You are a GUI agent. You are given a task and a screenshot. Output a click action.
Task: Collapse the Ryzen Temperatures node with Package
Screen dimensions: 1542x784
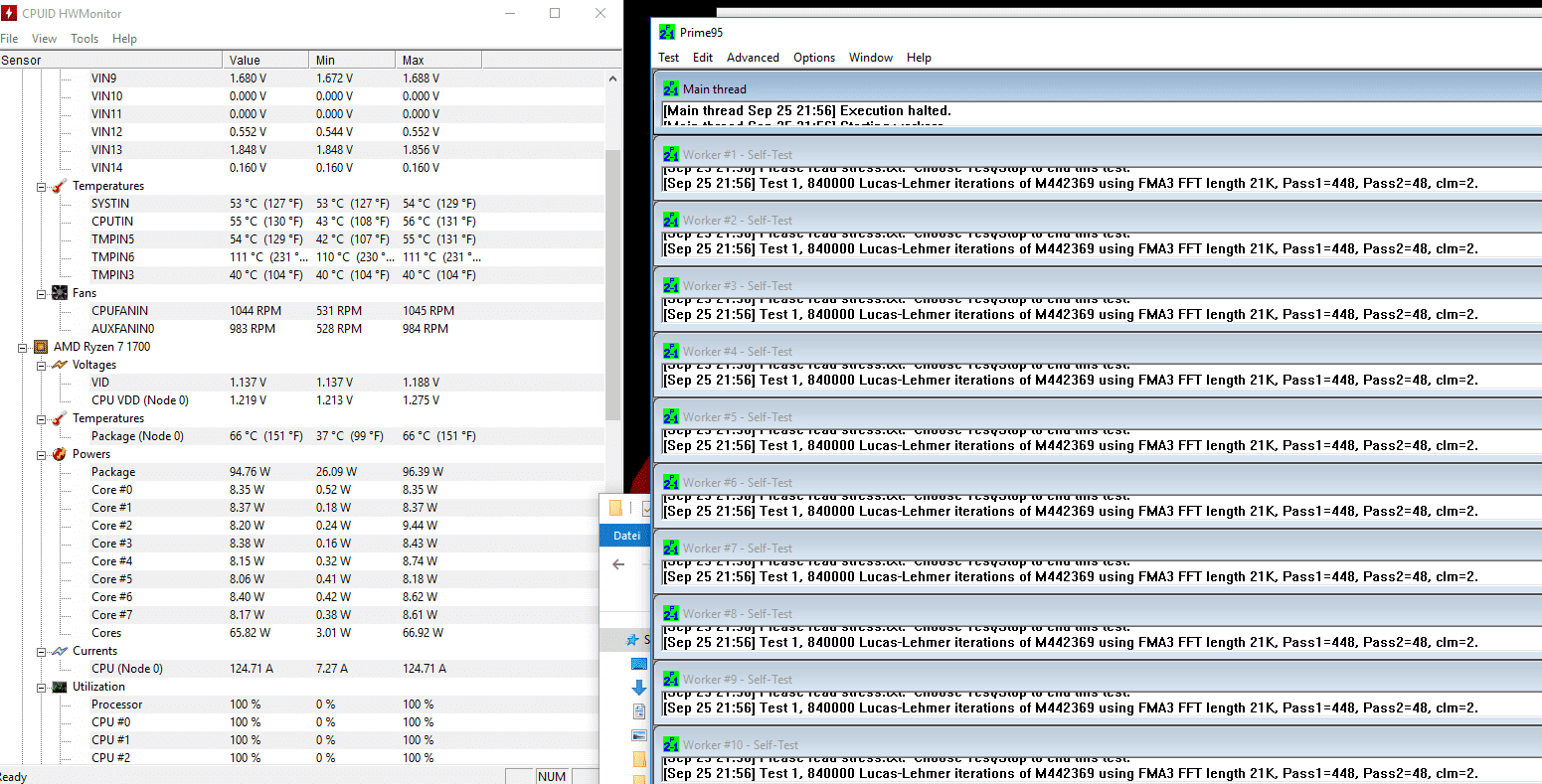point(42,418)
